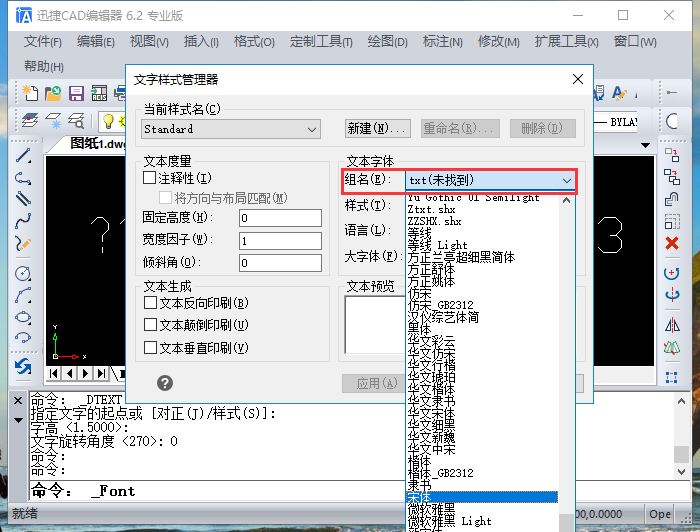Screen dimensions: 700x532
Task: Click command history scroll-down arrow
Action: (x=681, y=471)
